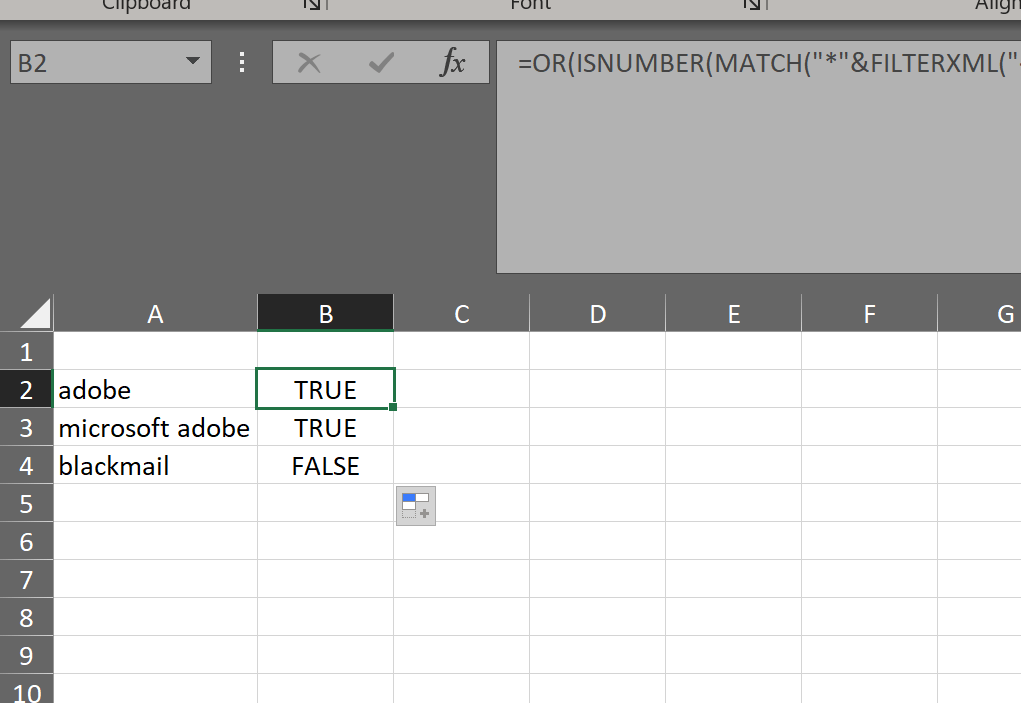Click the three-dot formula bar handle

(x=242, y=62)
